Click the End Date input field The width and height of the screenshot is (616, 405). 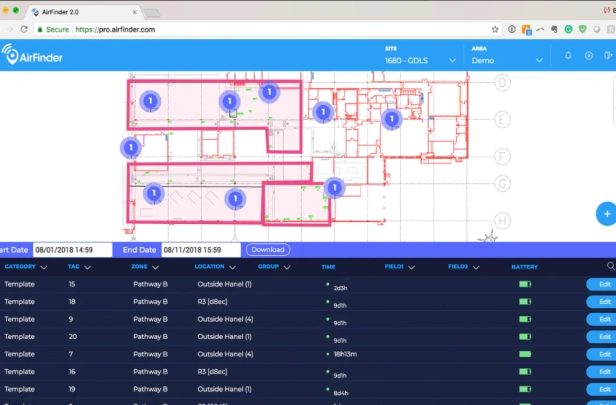point(201,250)
